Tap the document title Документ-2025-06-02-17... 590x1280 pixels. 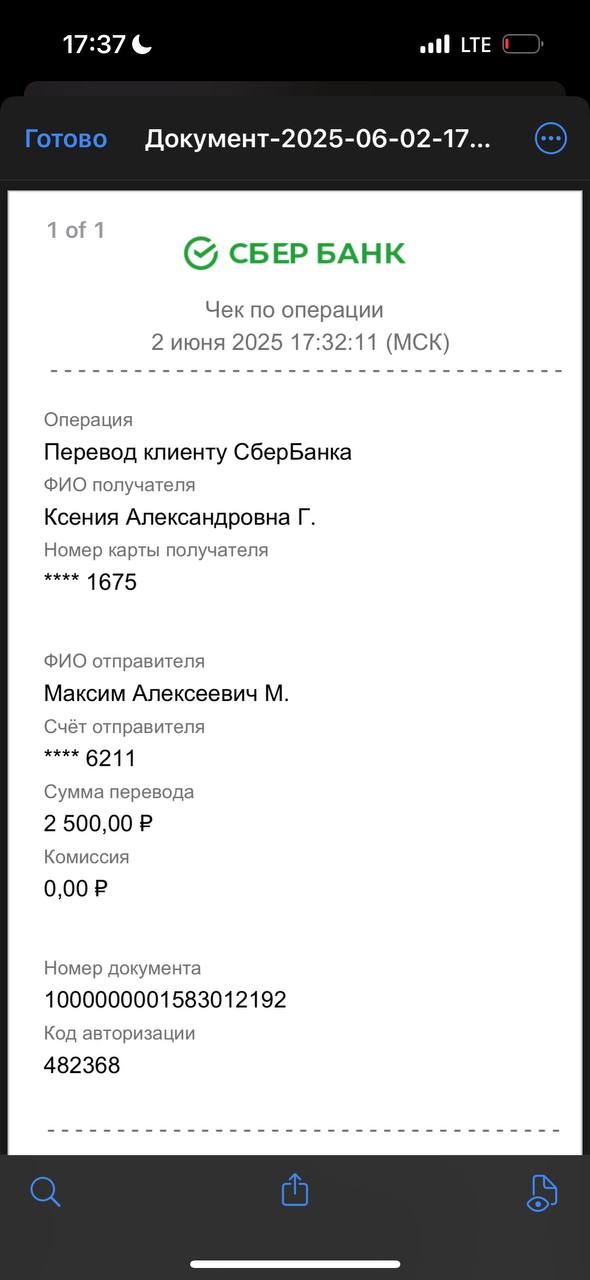(318, 139)
